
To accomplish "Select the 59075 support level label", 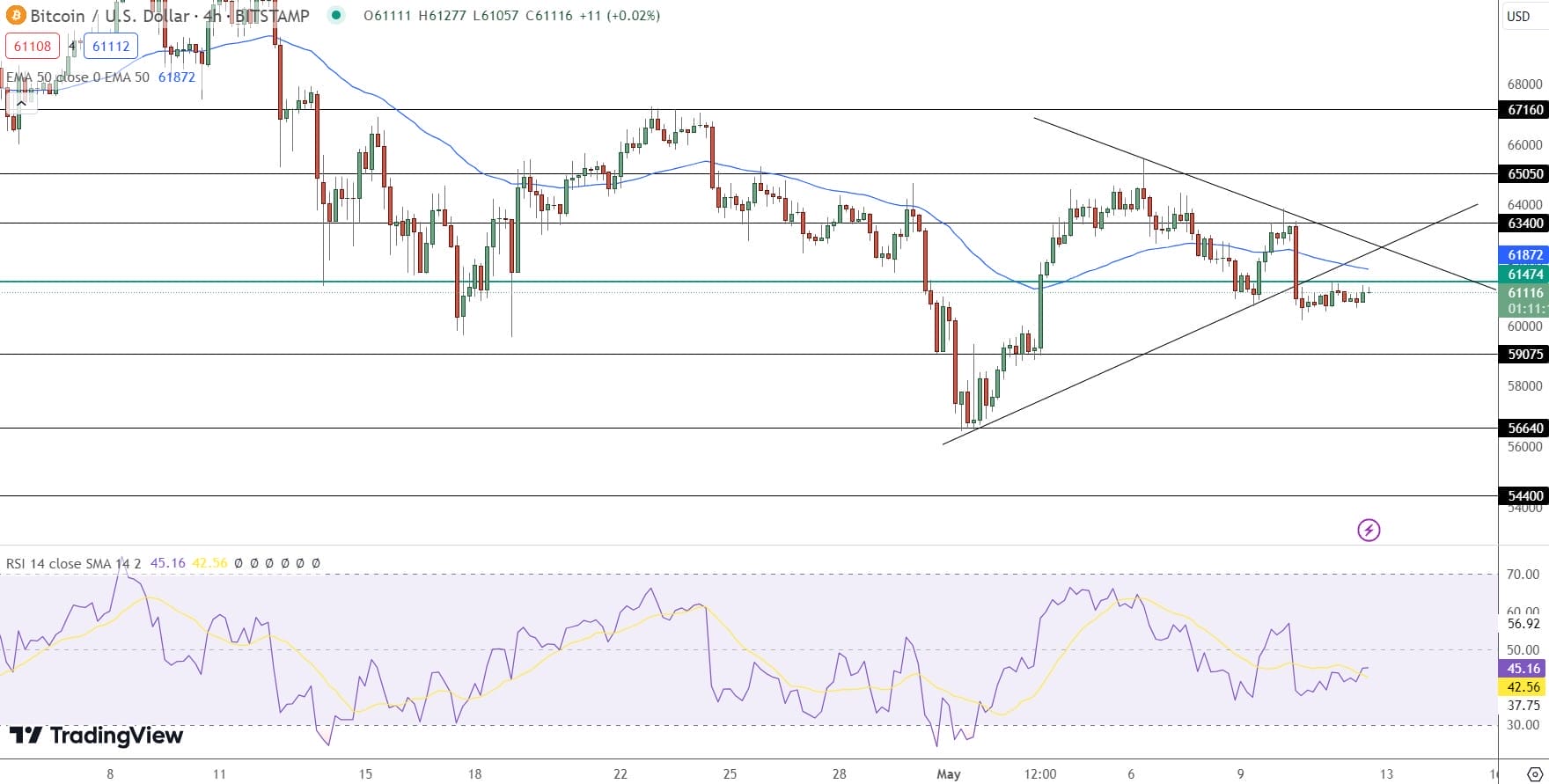I will tap(1524, 355).
